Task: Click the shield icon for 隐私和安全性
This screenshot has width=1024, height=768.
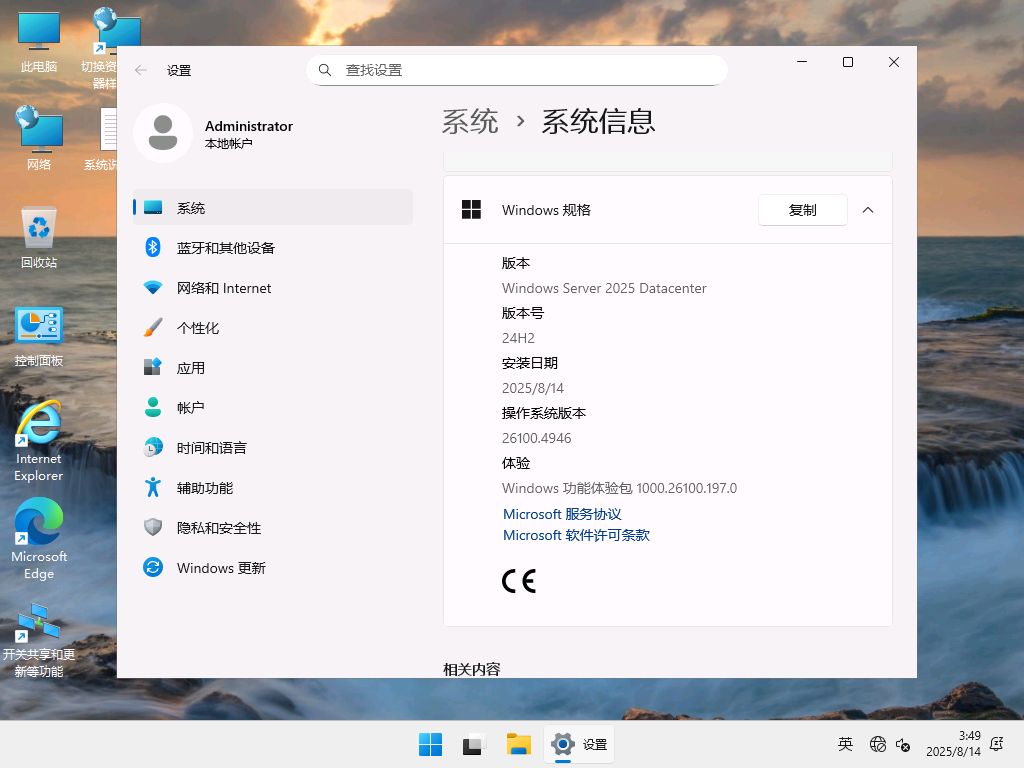Action: [x=153, y=527]
